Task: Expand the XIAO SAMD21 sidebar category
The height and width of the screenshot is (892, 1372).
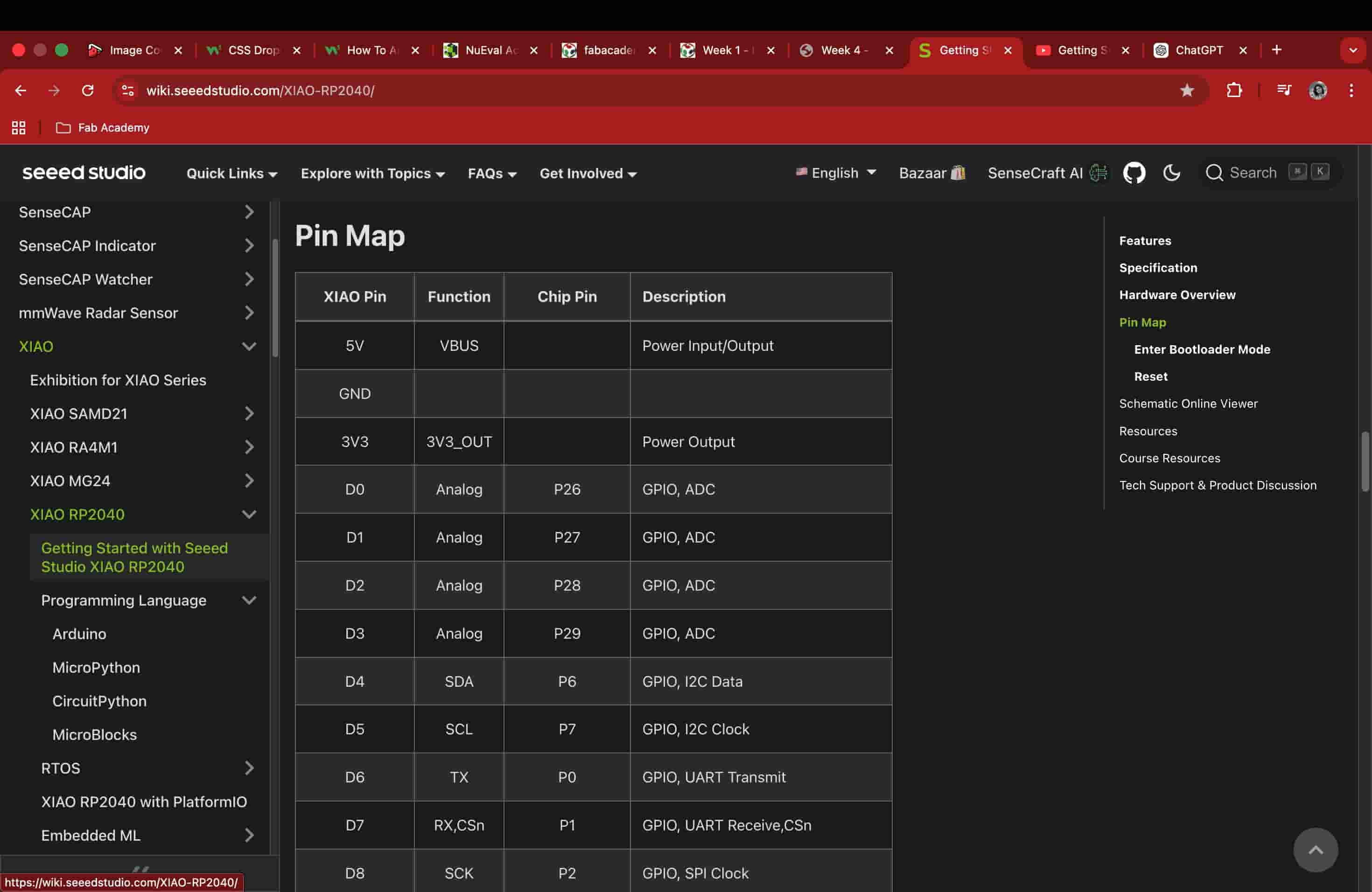Action: [x=249, y=414]
